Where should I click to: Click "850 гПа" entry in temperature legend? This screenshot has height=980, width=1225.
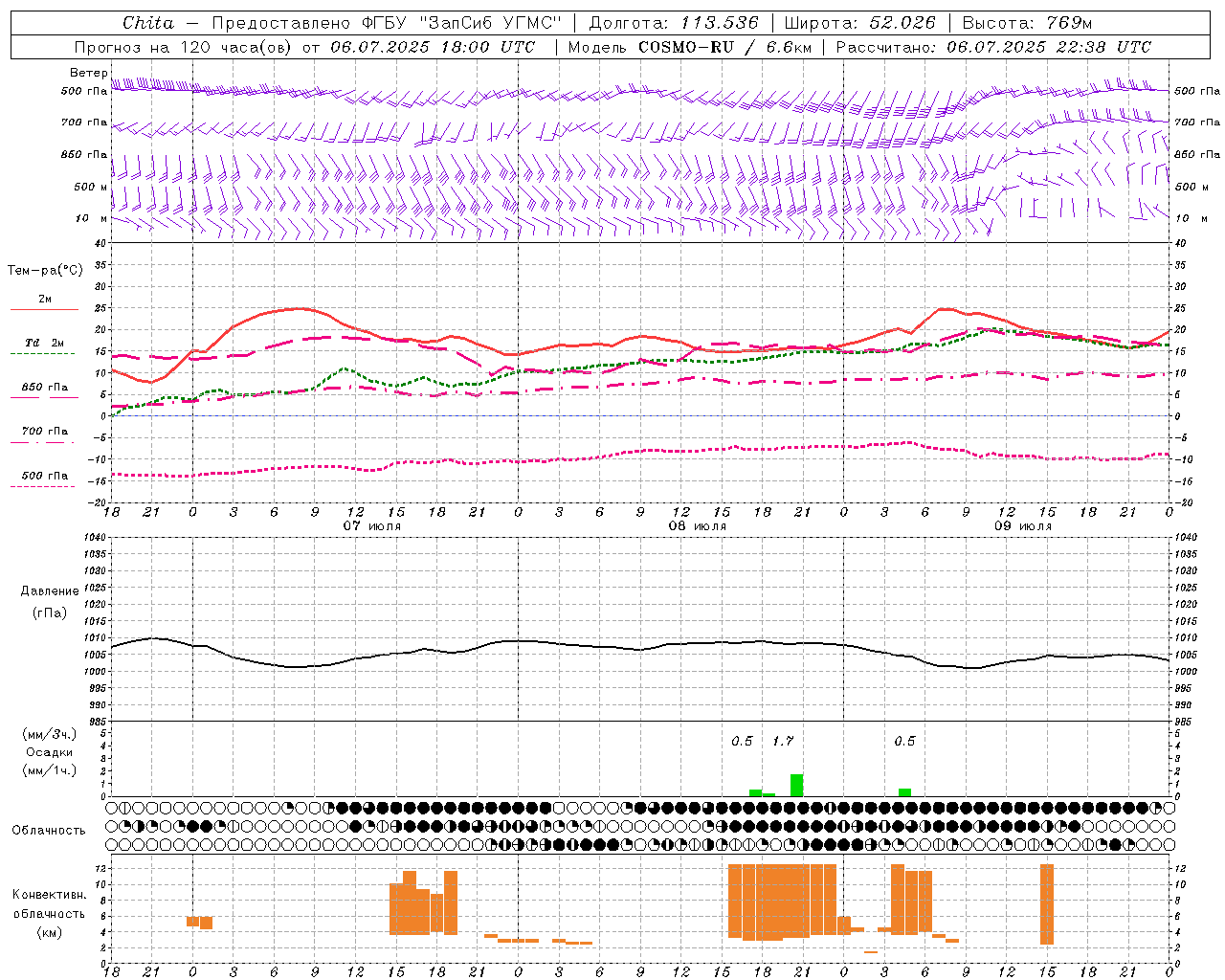point(44,388)
